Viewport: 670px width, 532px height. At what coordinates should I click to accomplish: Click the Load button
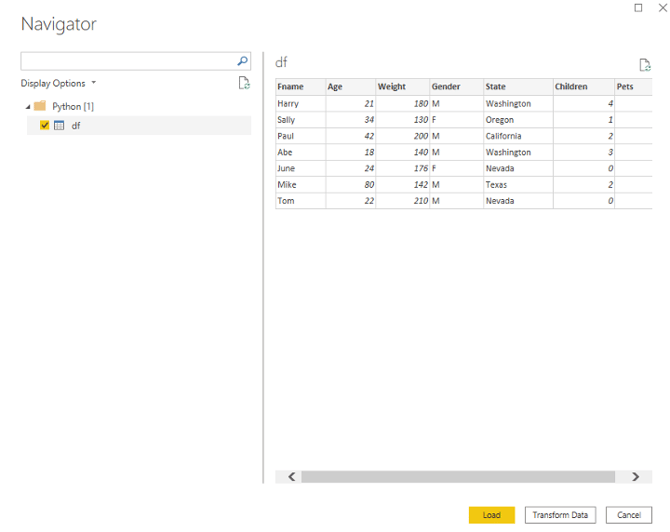tap(491, 515)
